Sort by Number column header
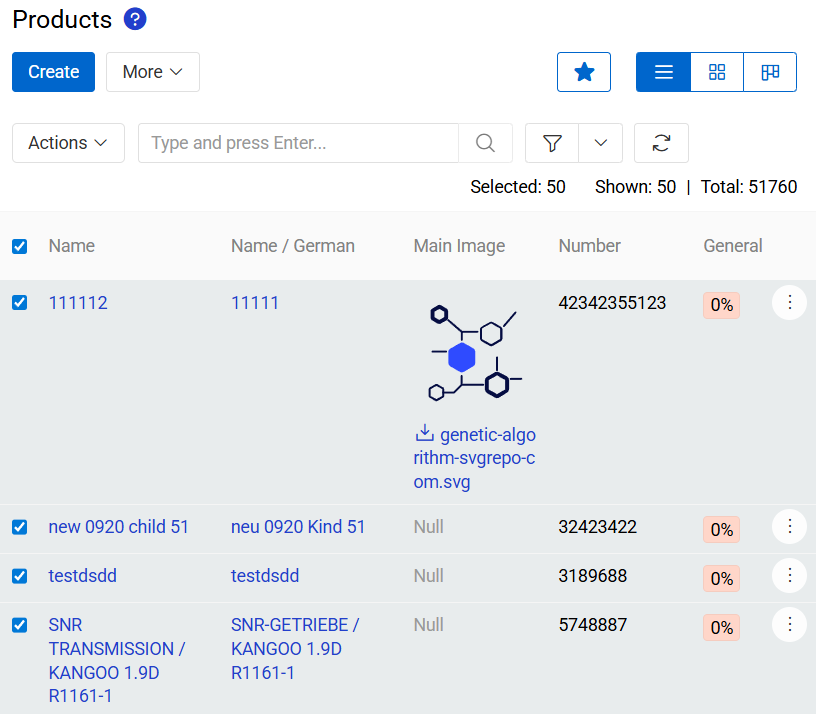The width and height of the screenshot is (816, 714). tap(589, 246)
